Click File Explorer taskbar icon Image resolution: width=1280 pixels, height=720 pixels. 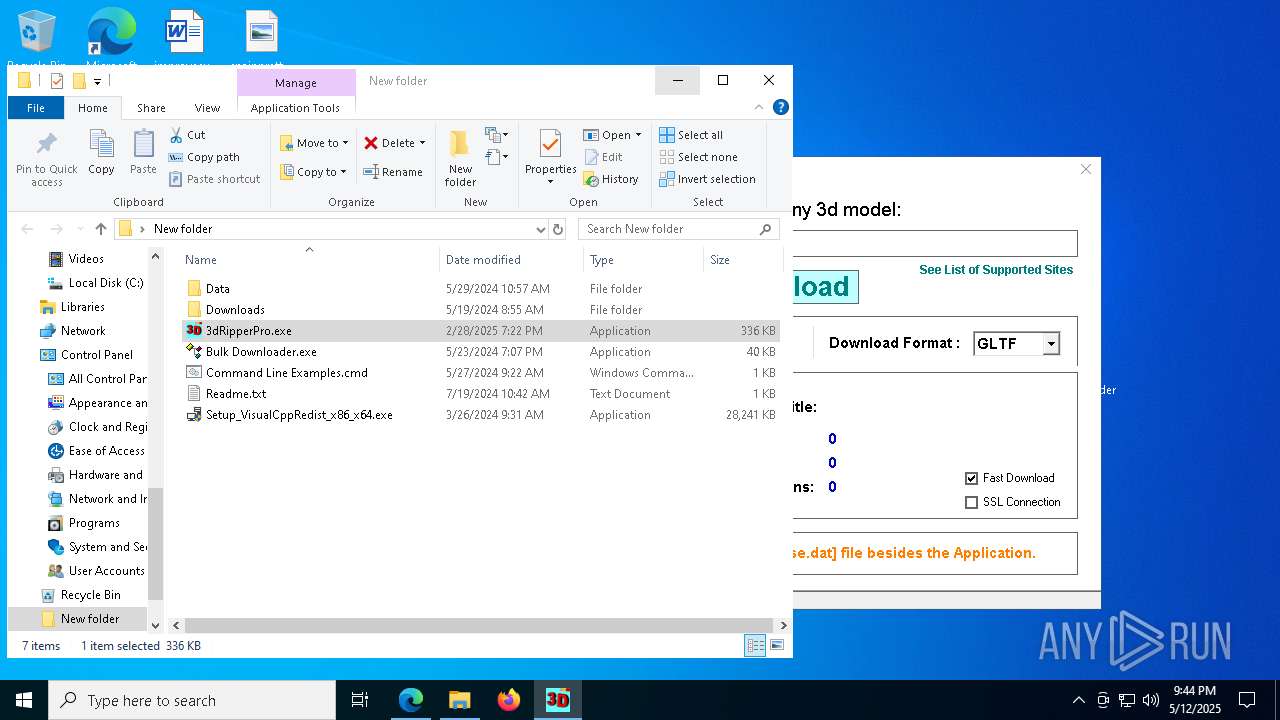pyautogui.click(x=460, y=700)
